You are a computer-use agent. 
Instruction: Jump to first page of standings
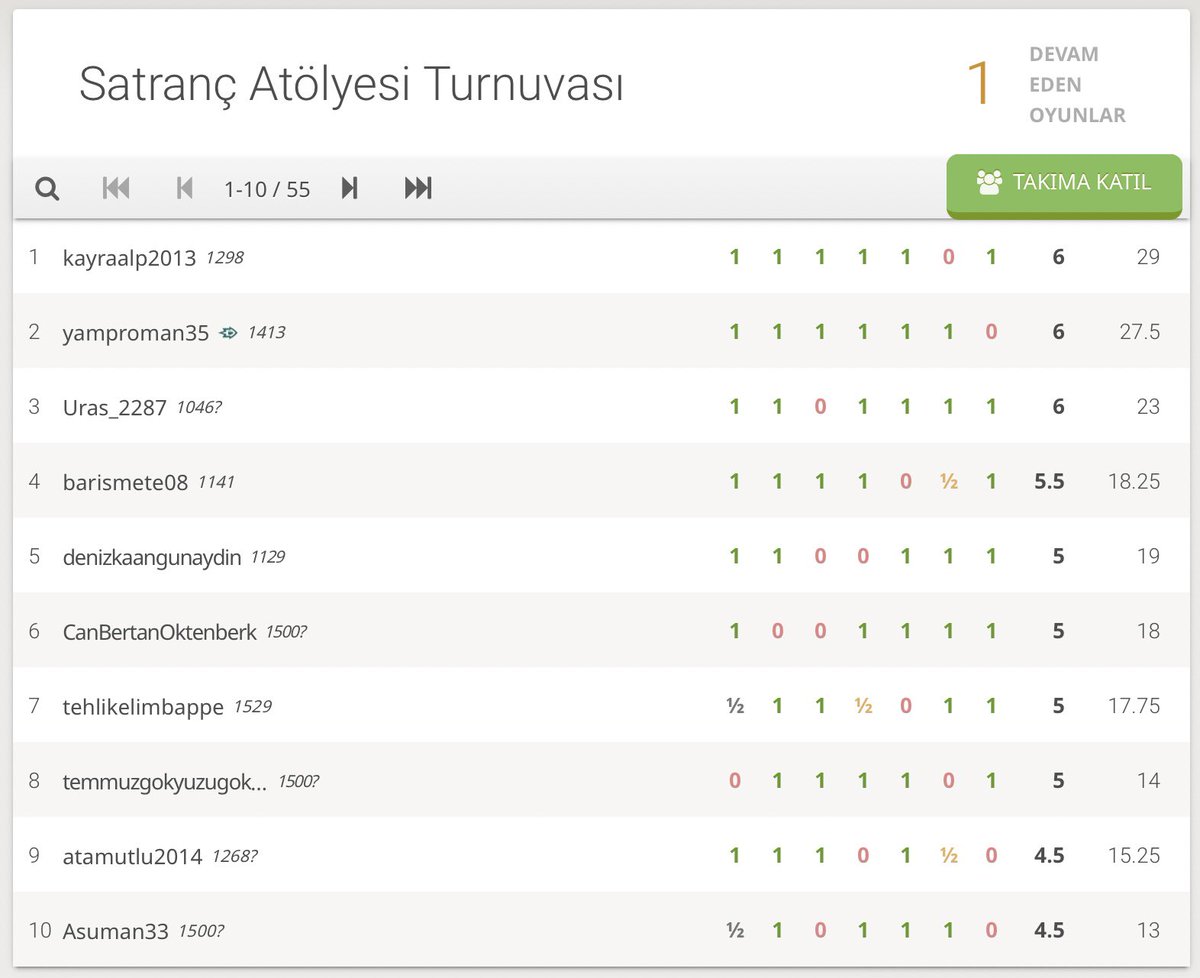click(116, 188)
